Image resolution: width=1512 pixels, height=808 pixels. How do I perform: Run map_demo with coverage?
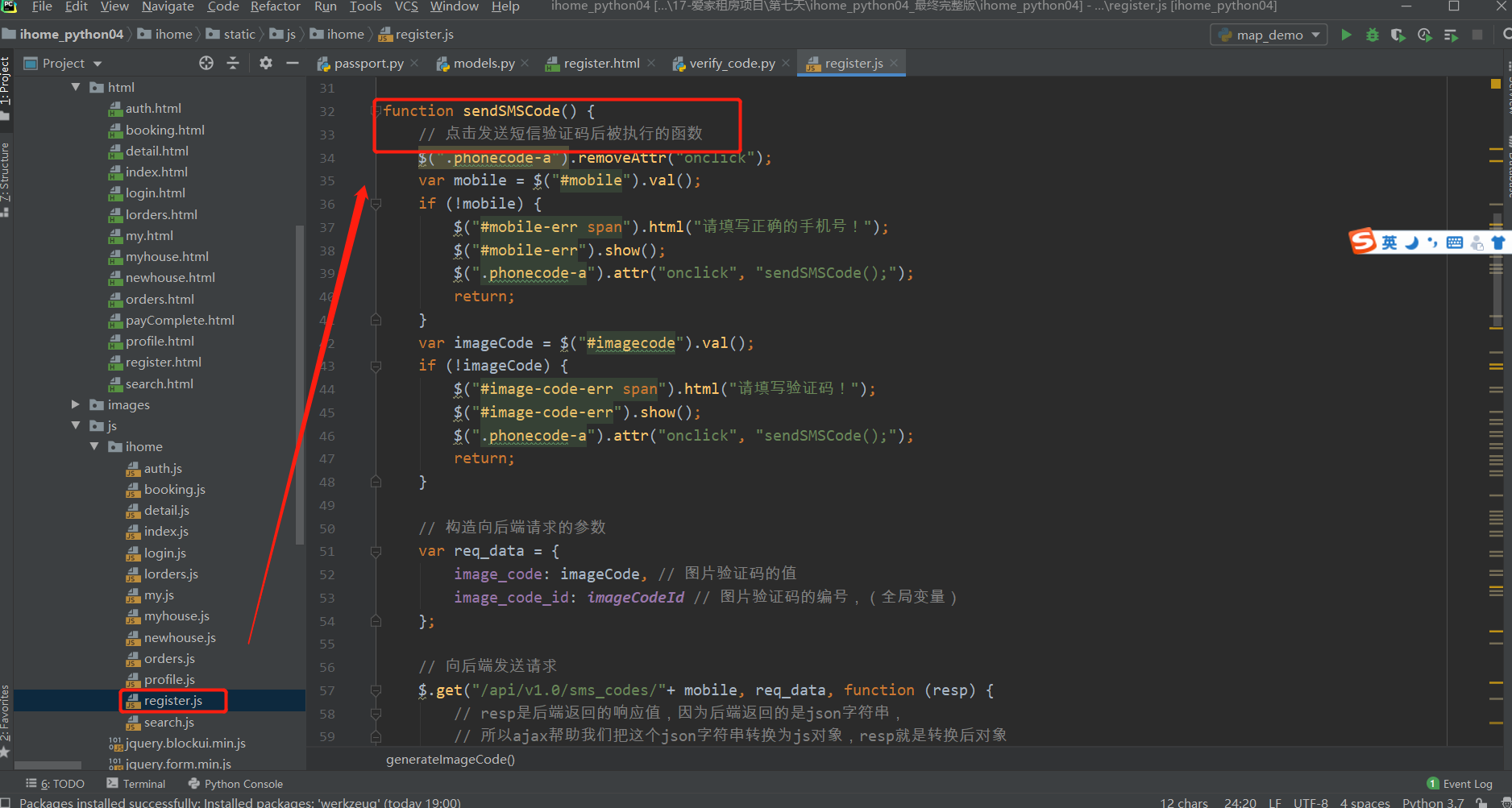click(1398, 35)
